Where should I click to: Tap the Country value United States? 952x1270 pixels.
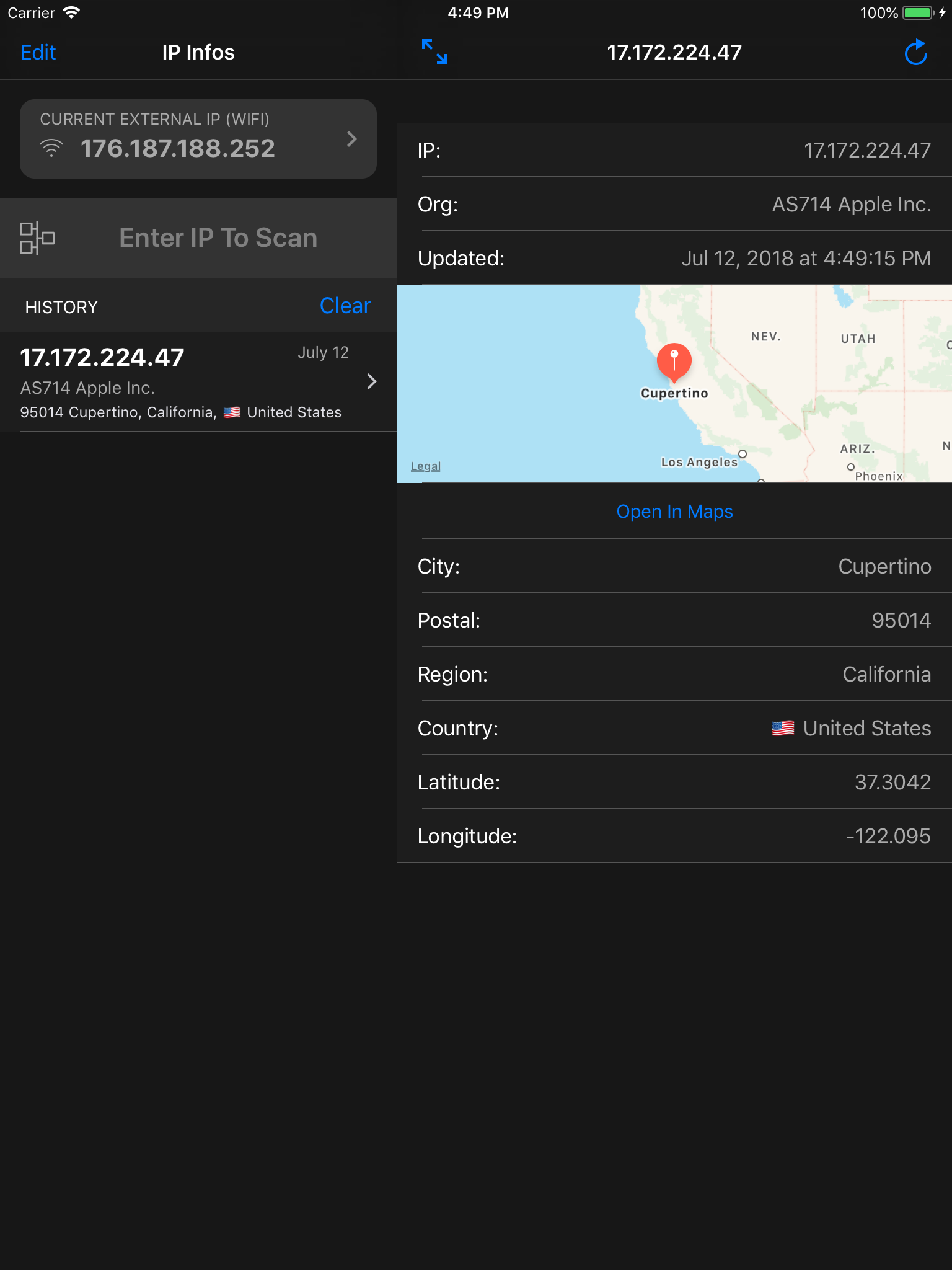[x=867, y=728]
